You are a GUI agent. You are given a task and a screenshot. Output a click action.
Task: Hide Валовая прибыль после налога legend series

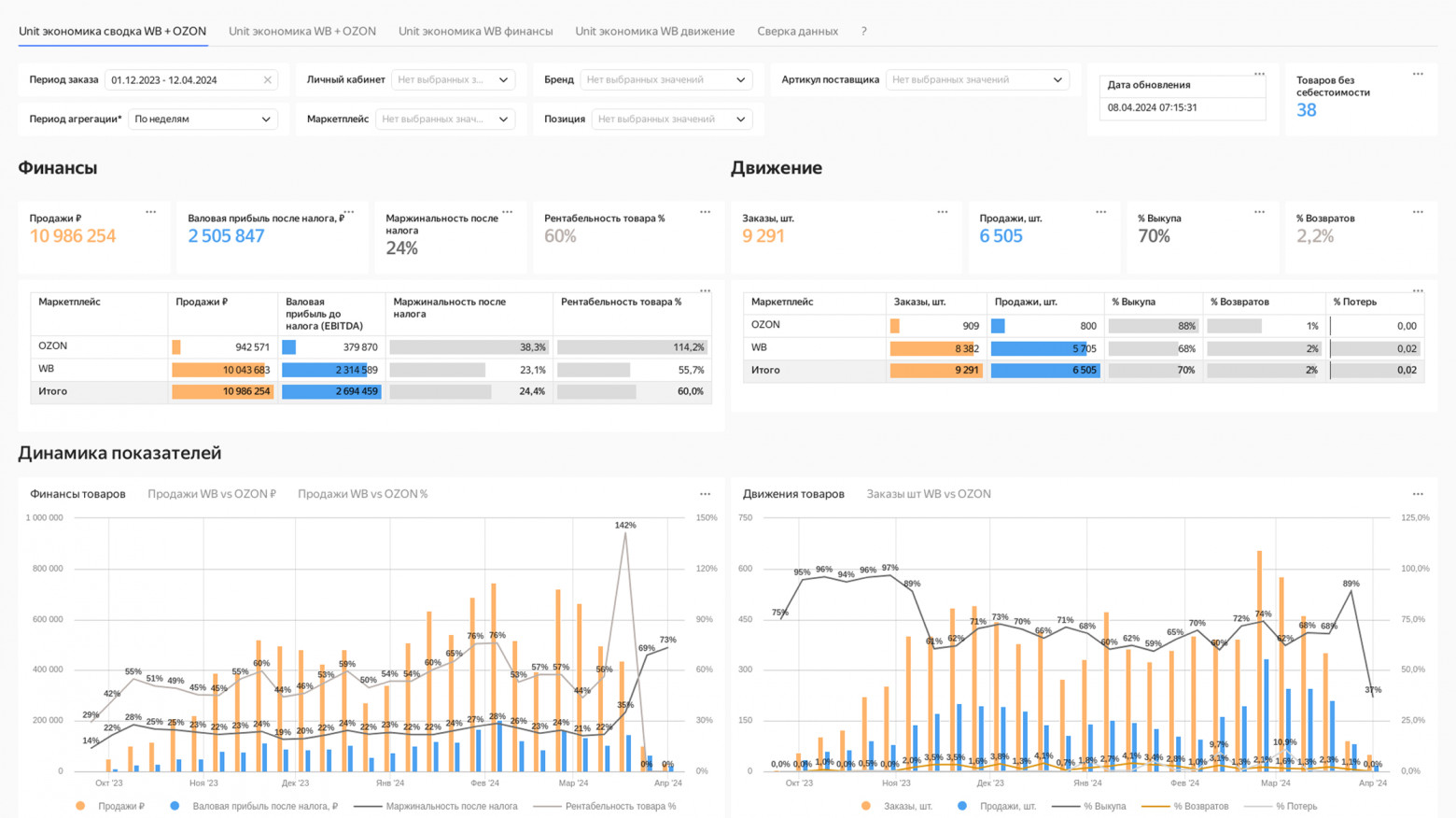pos(267,806)
